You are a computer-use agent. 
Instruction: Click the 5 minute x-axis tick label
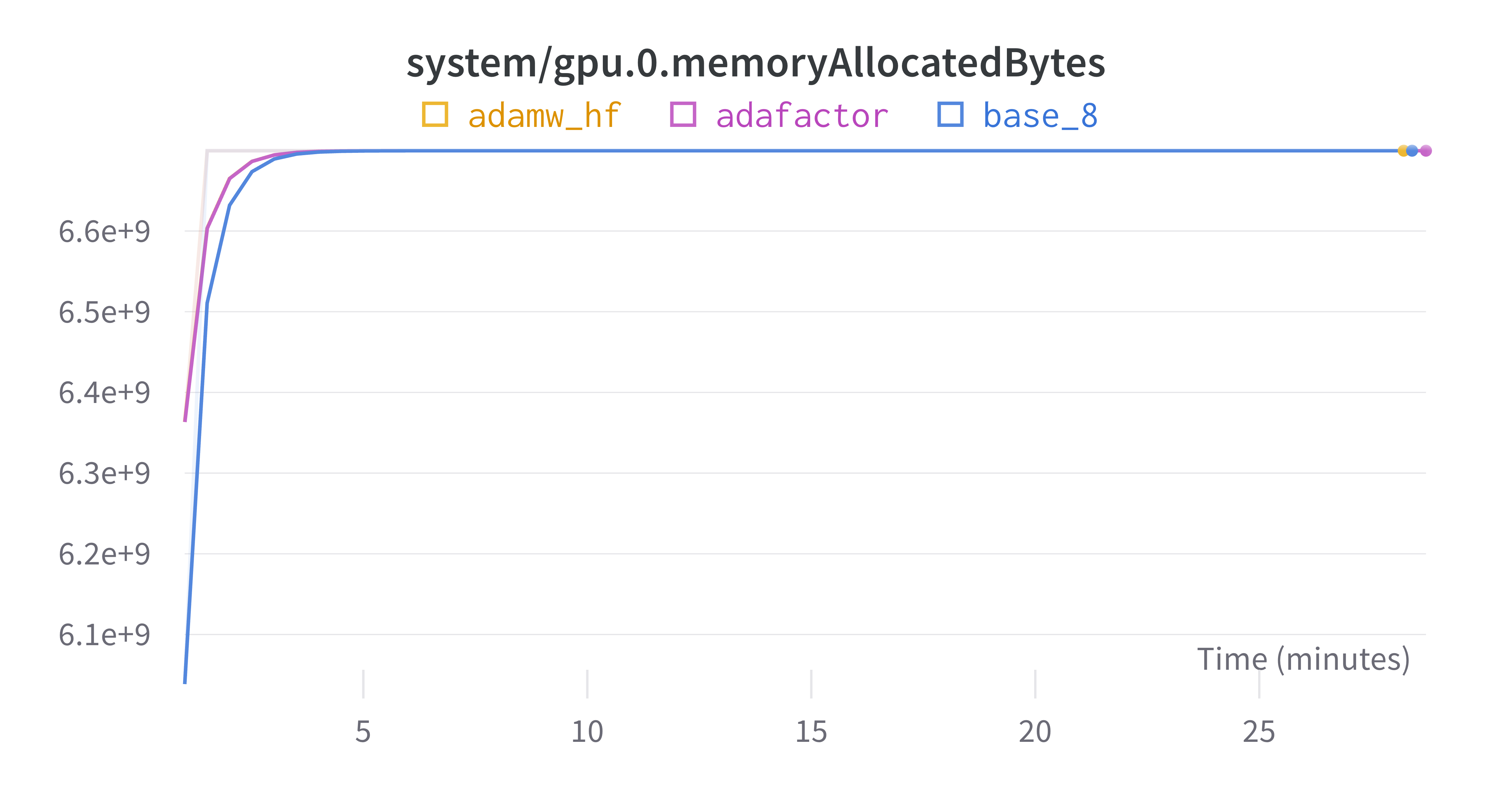pos(363,732)
